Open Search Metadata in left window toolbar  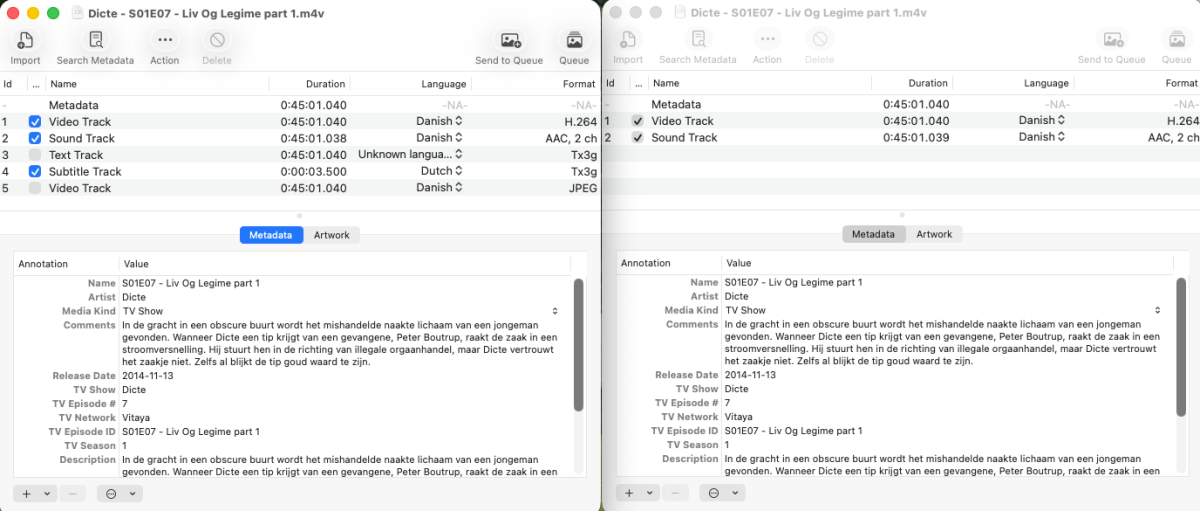pyautogui.click(x=96, y=40)
